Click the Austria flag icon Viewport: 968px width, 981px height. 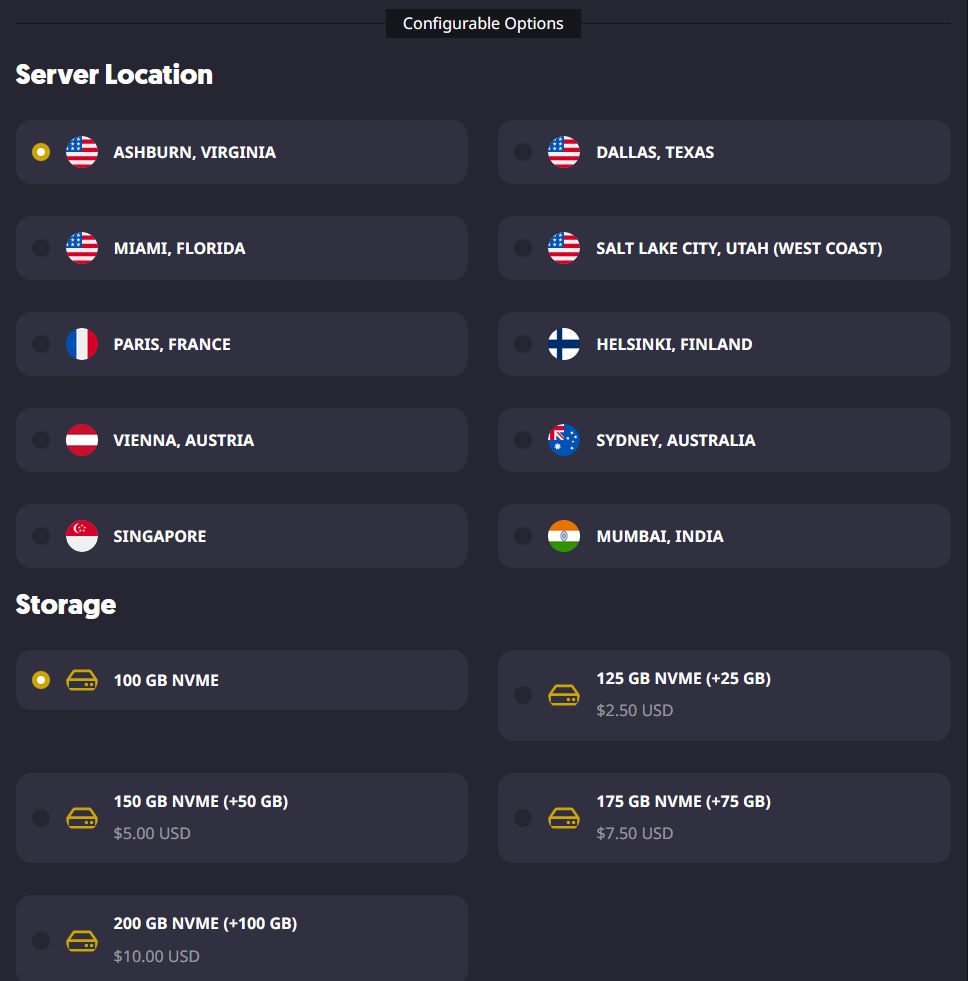[82, 440]
